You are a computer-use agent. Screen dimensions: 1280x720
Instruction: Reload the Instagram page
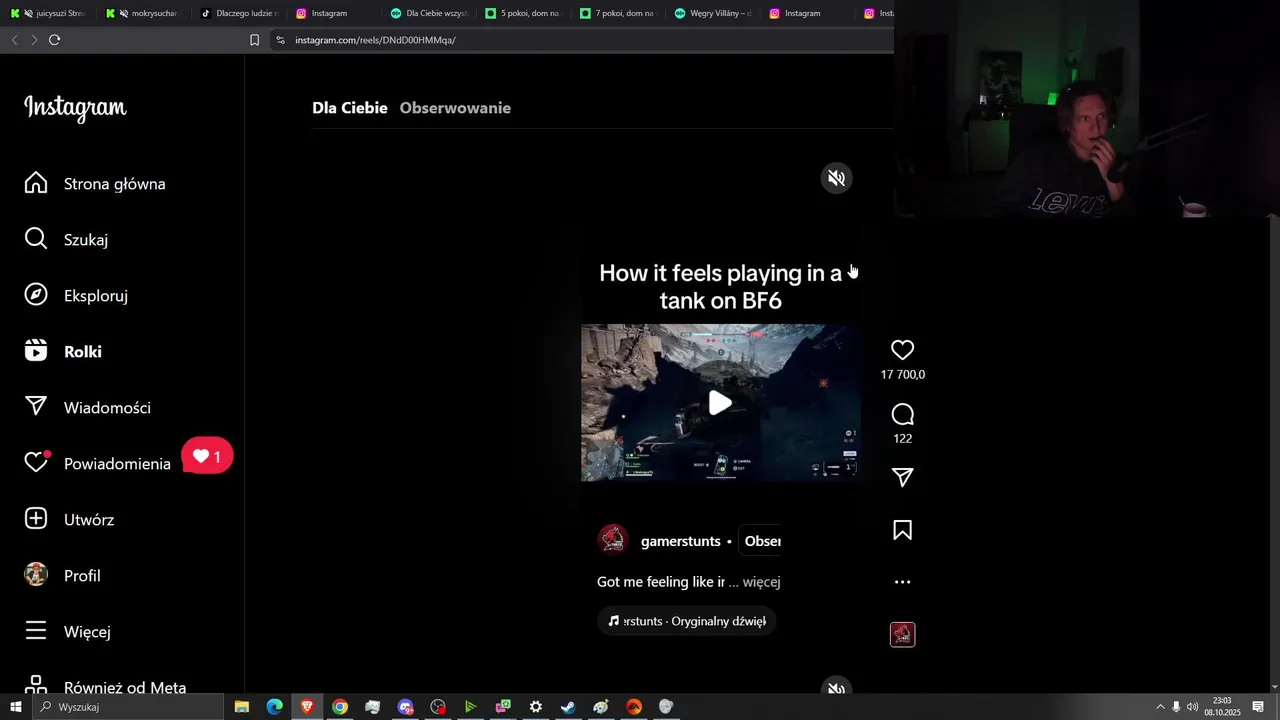[54, 40]
